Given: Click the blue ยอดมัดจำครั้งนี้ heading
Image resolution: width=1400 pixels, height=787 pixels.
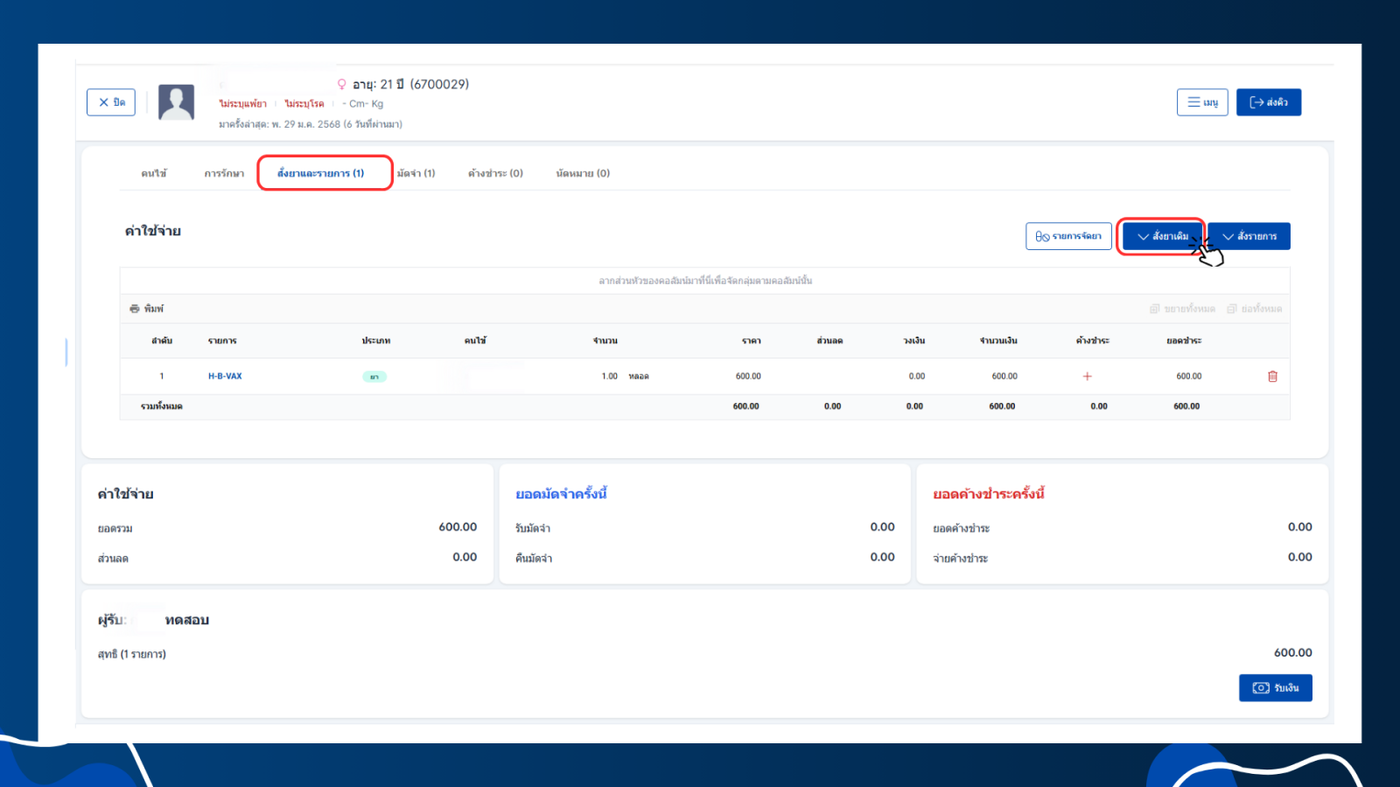Looking at the screenshot, I should point(562,494).
